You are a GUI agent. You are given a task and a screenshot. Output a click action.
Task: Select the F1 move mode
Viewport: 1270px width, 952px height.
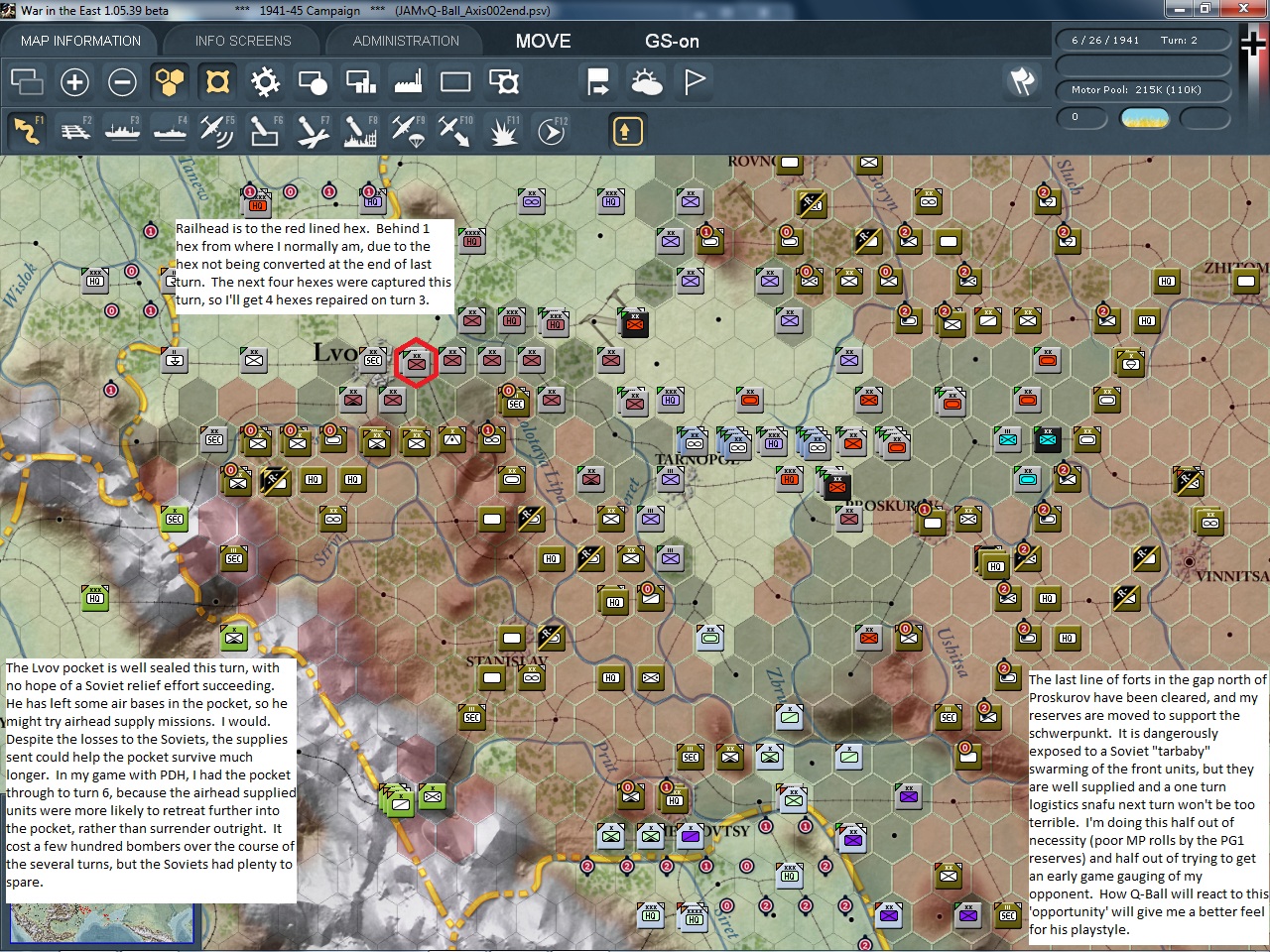(x=27, y=131)
